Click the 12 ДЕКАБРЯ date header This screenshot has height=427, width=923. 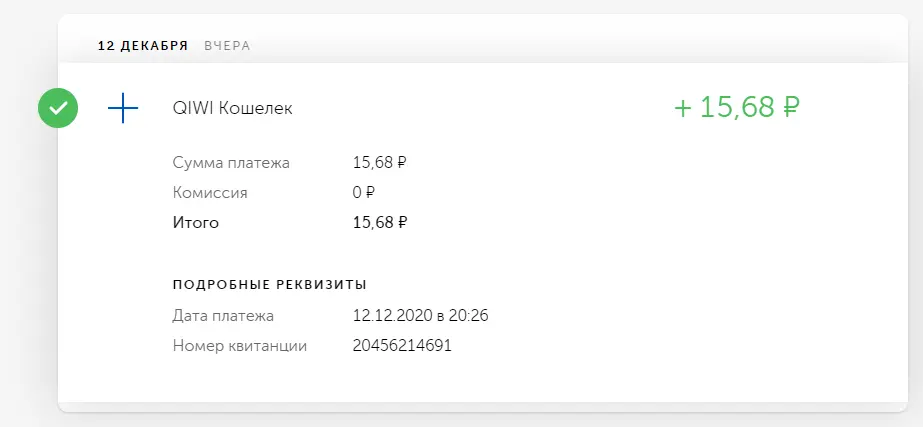[143, 46]
